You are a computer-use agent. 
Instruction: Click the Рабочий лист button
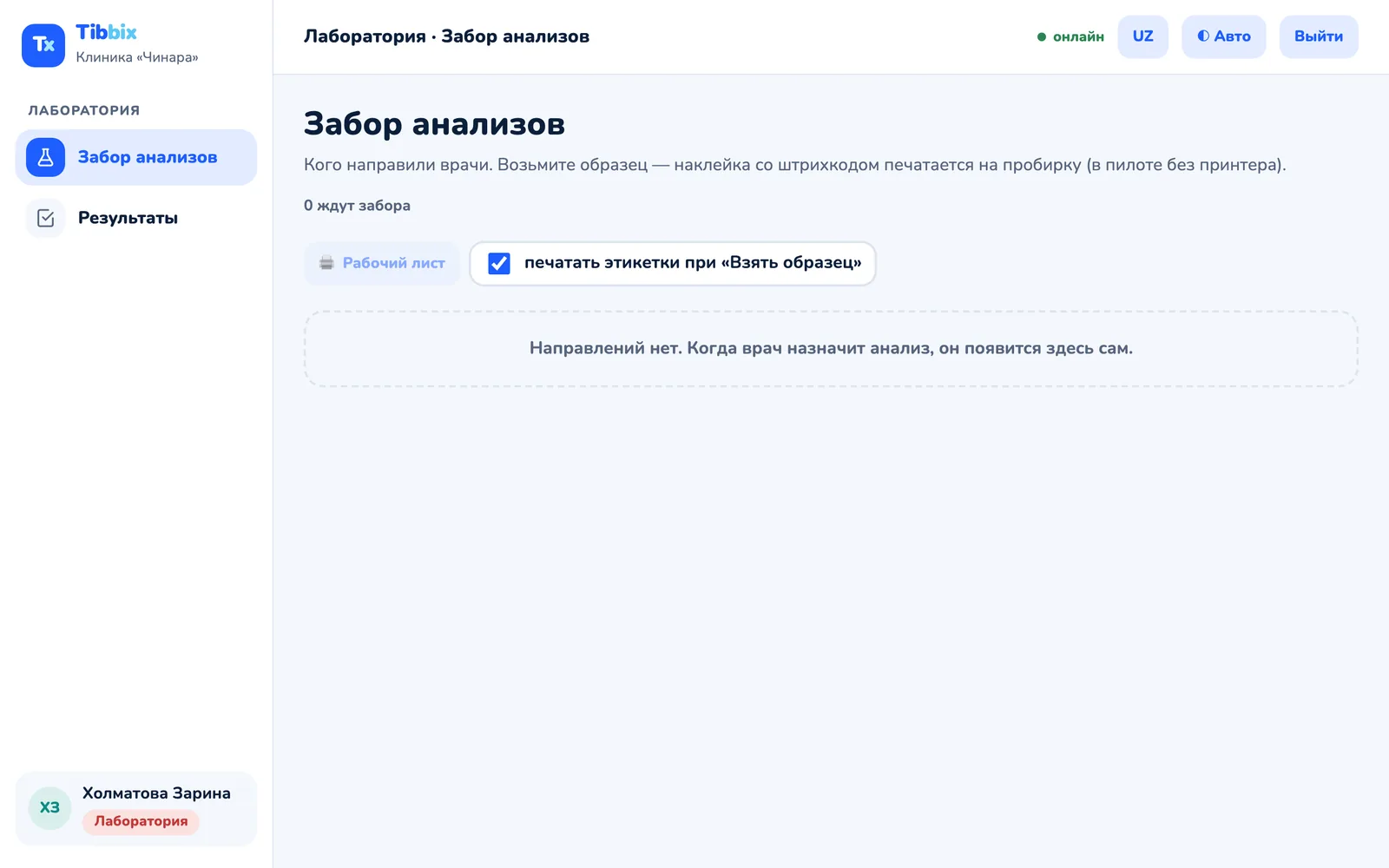pos(381,263)
